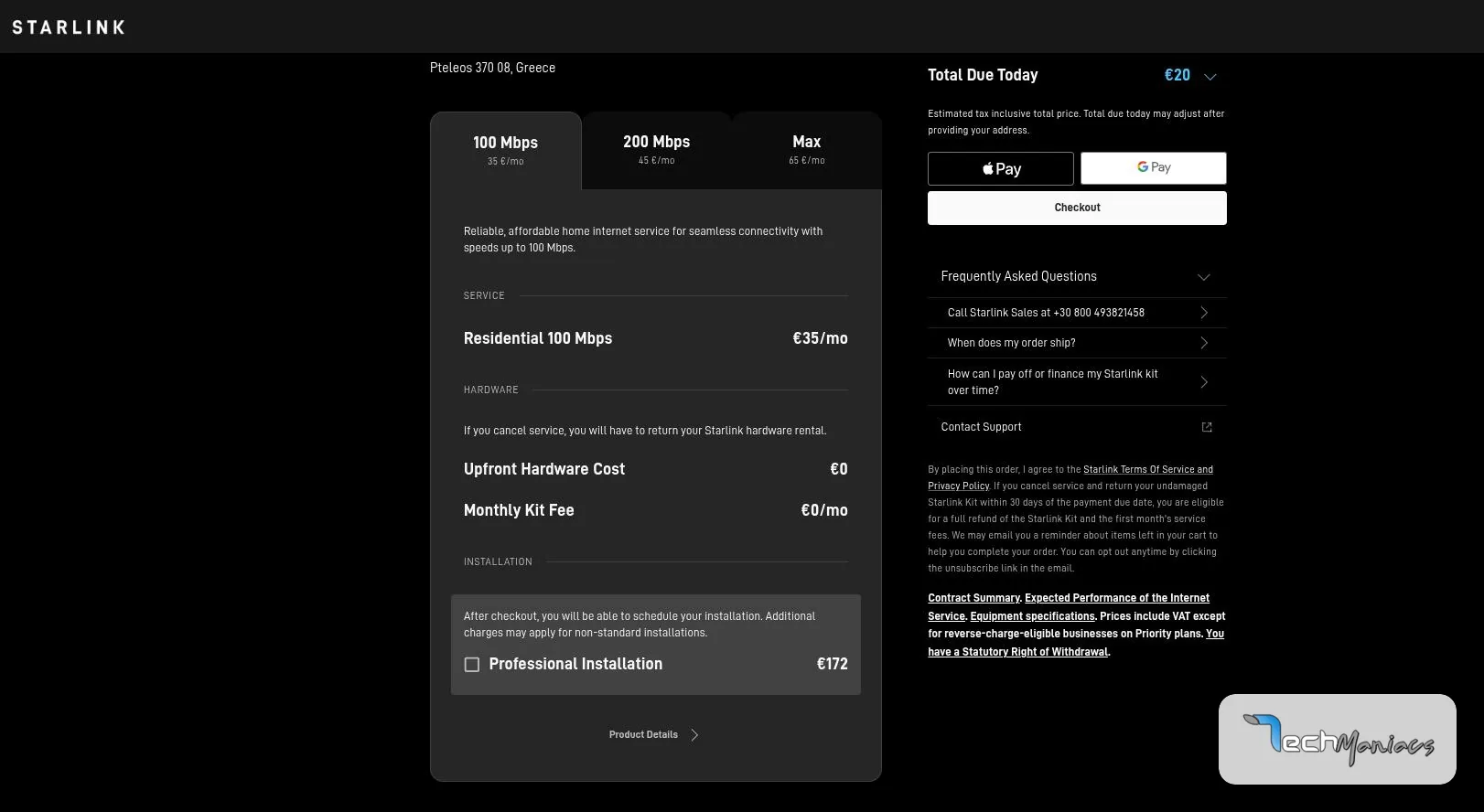Open the Equipment specifications link

tap(1032, 616)
